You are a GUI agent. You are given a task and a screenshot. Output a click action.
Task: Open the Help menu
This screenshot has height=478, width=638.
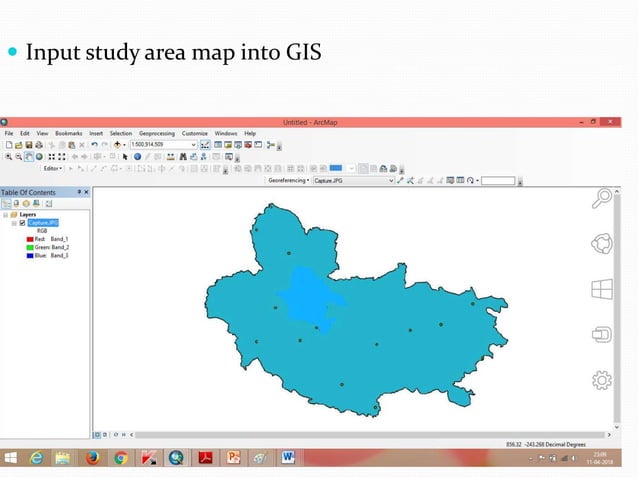(250, 133)
